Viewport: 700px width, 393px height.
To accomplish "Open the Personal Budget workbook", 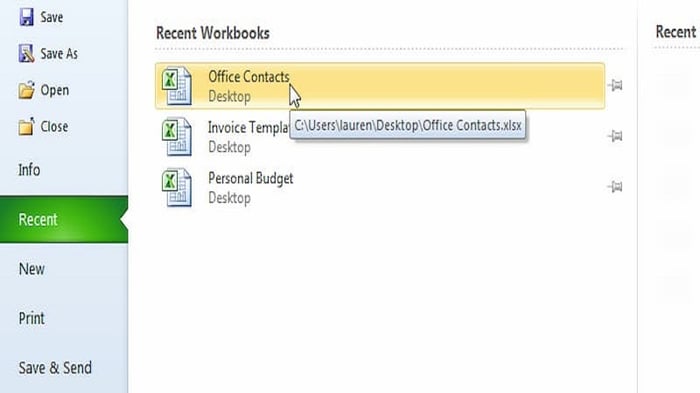I will [380, 188].
